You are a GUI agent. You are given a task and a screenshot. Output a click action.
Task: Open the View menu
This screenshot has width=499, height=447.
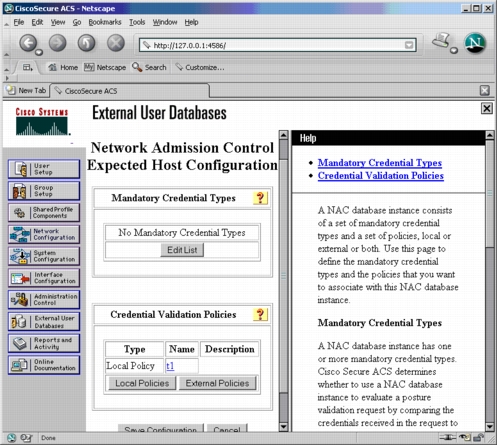click(x=58, y=22)
